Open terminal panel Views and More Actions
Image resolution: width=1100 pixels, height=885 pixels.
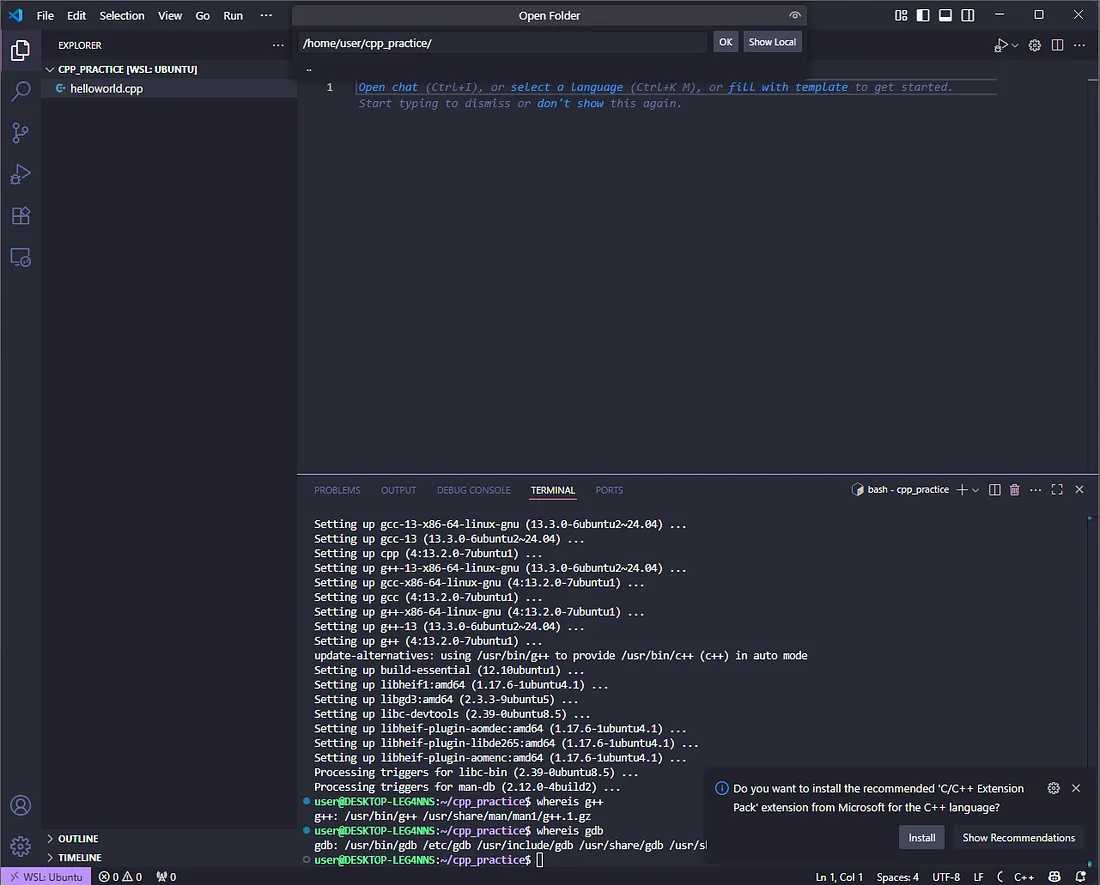pyautogui.click(x=1035, y=489)
